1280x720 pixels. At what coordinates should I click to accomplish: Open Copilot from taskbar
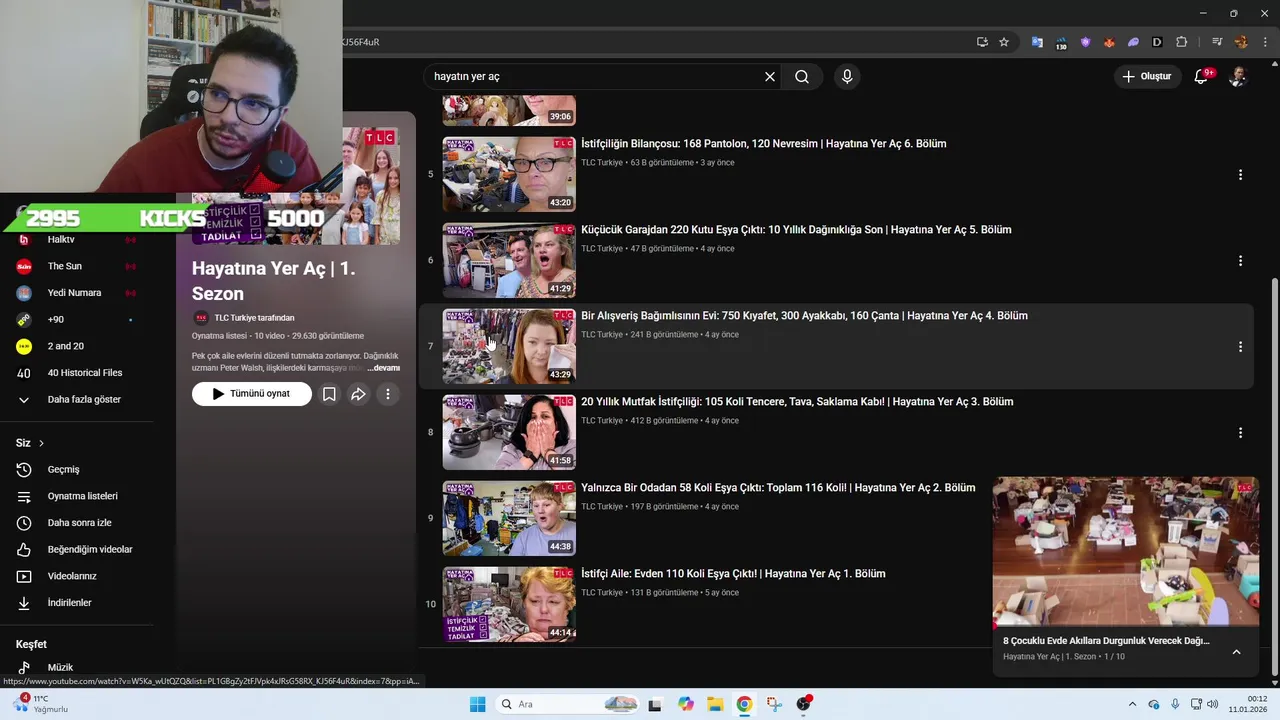[685, 704]
